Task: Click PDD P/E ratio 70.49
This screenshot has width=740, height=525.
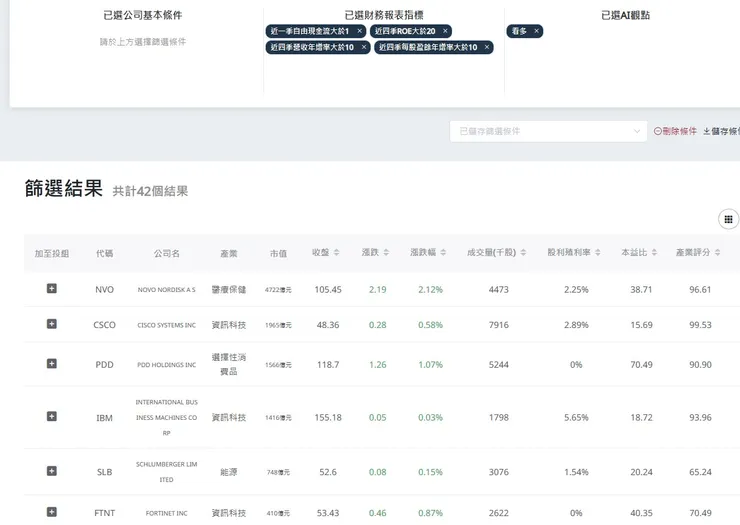Action: pyautogui.click(x=641, y=364)
